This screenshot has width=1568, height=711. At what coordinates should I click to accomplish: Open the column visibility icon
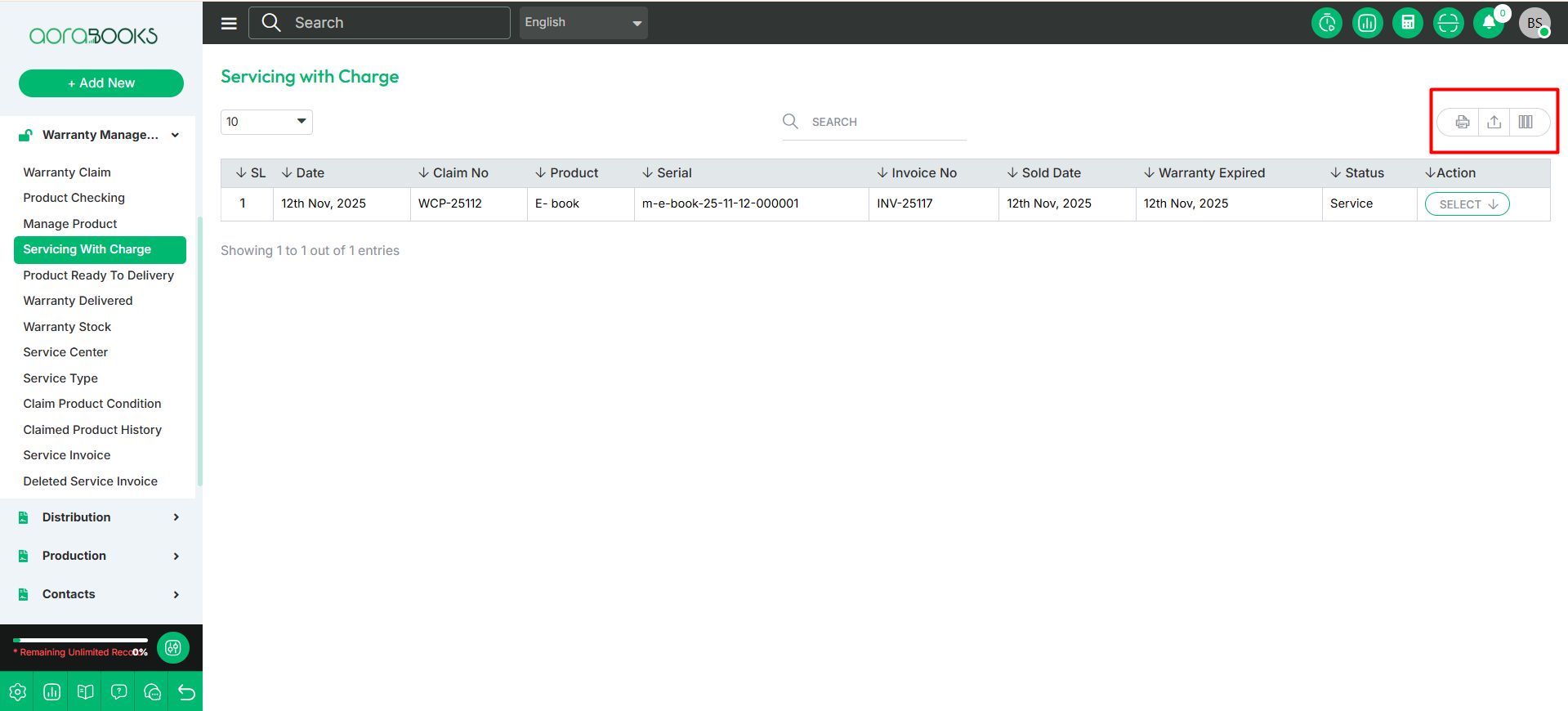[x=1526, y=122]
